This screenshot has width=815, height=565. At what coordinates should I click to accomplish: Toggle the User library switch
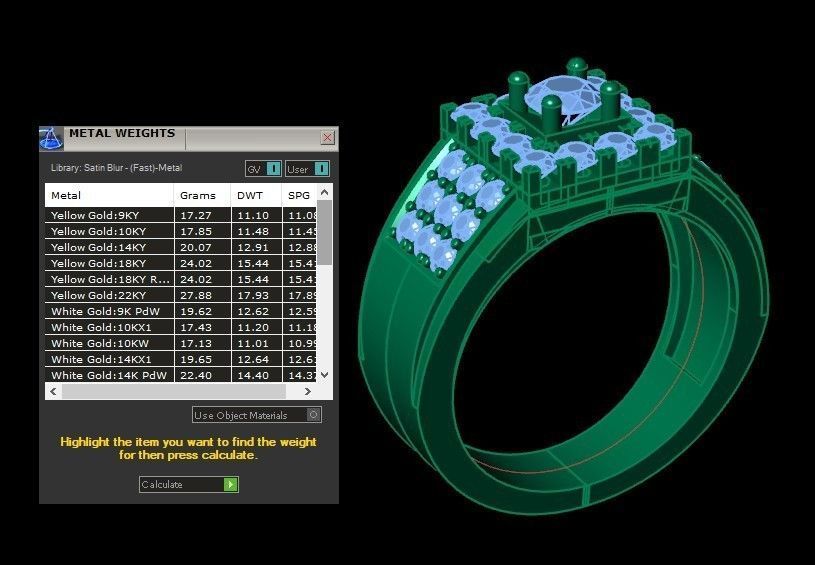[307, 169]
